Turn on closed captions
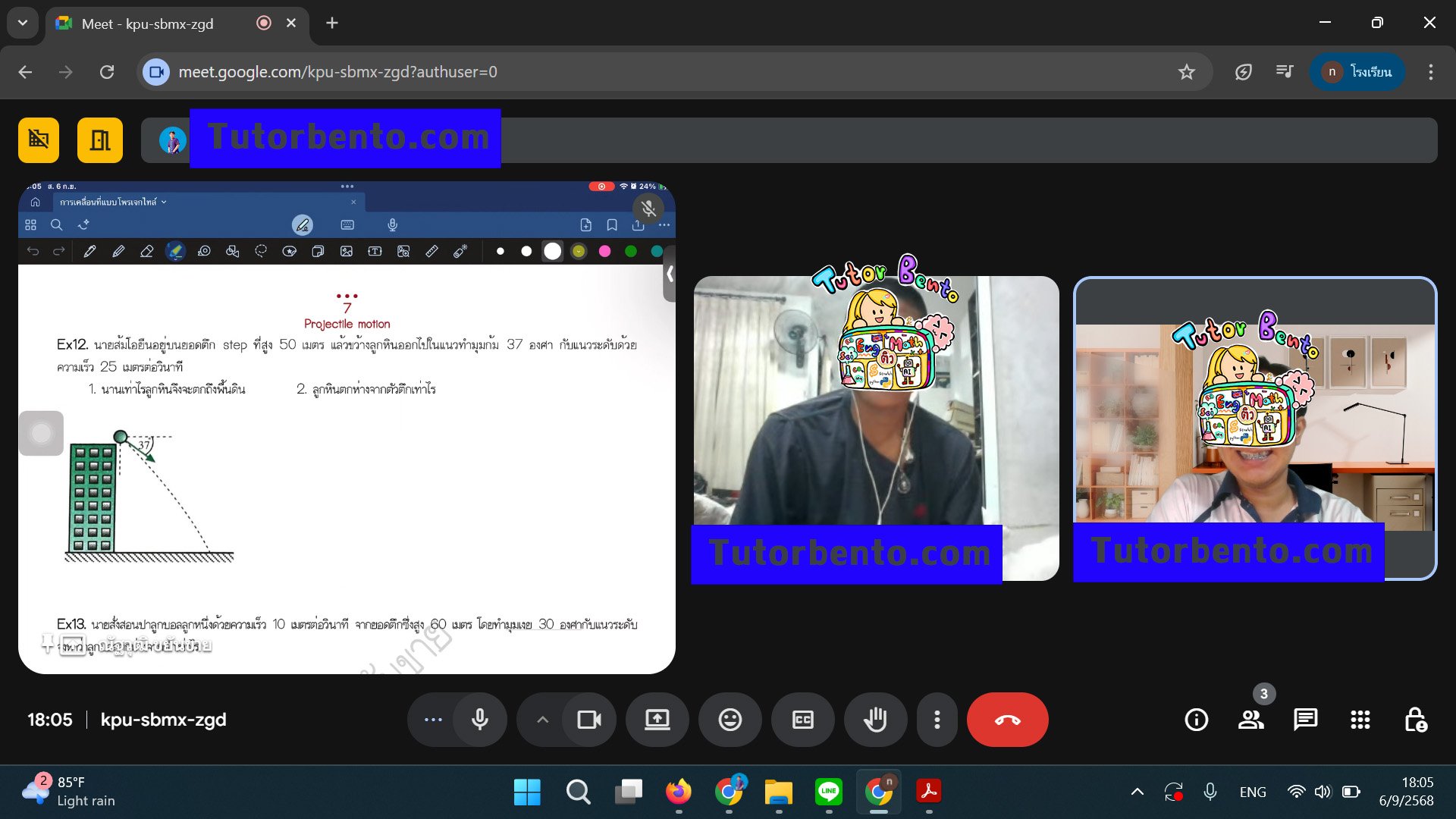 [x=802, y=720]
